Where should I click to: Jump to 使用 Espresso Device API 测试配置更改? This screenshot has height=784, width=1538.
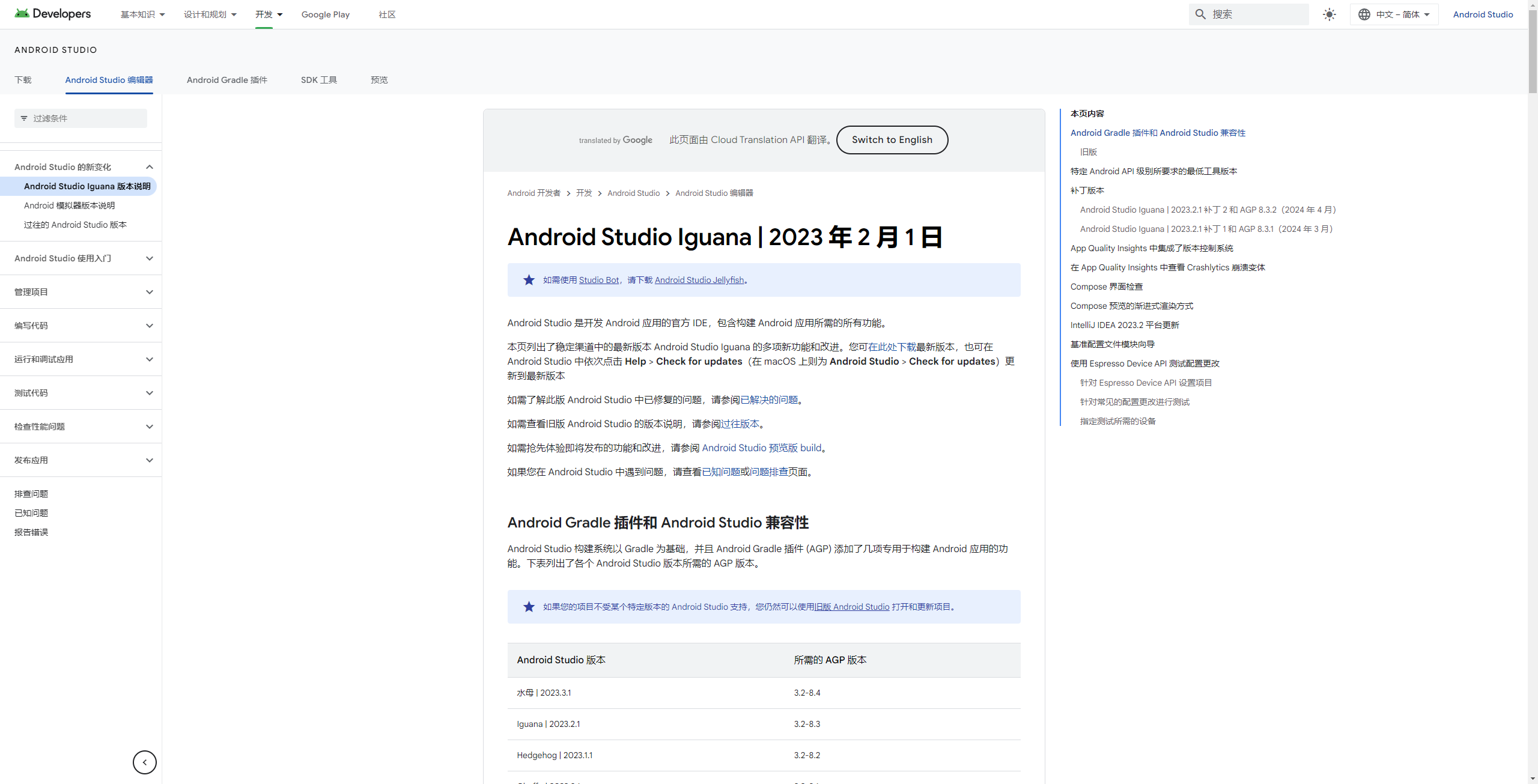click(x=1144, y=363)
